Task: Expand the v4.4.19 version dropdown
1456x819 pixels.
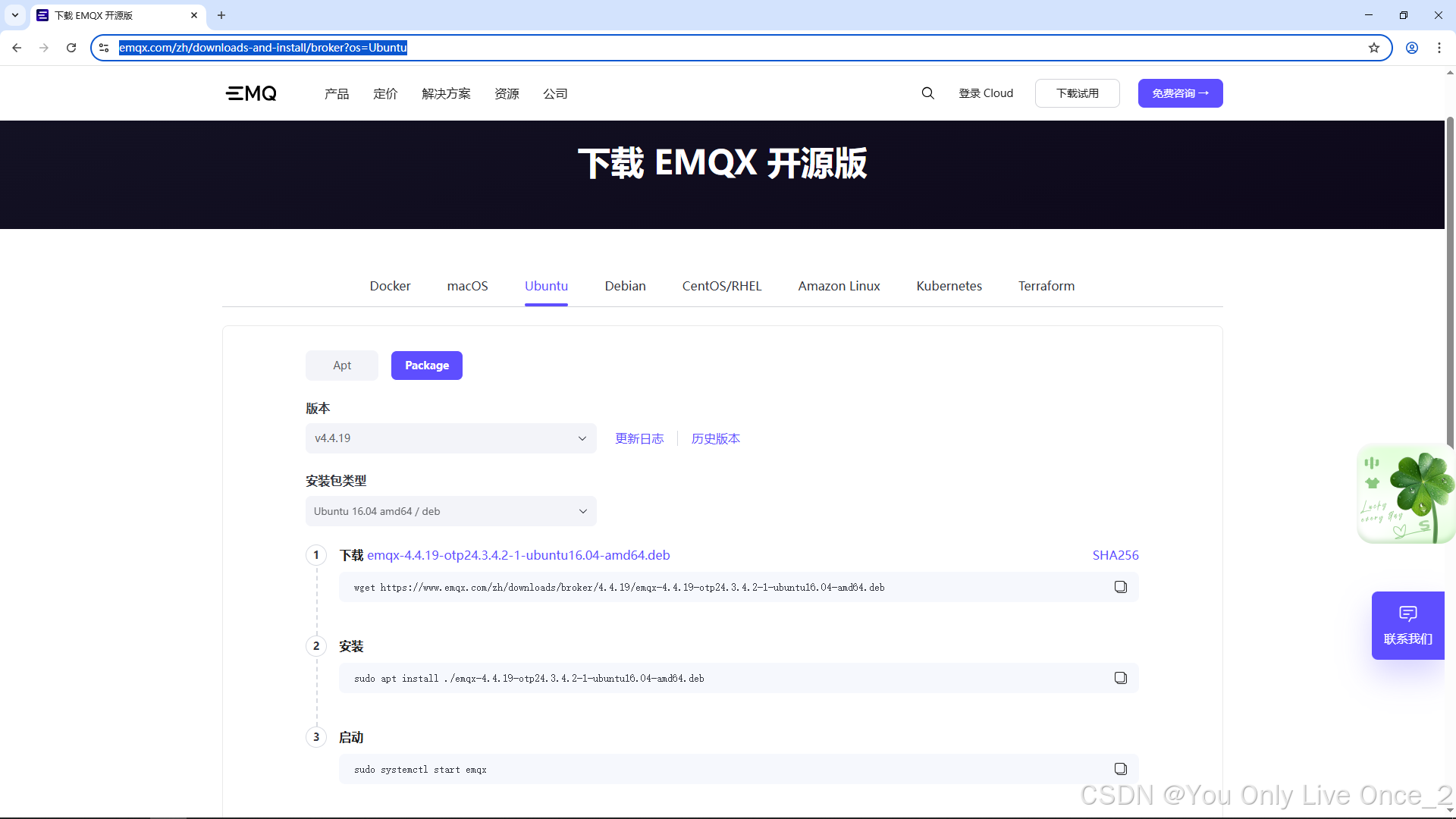Action: tap(450, 438)
